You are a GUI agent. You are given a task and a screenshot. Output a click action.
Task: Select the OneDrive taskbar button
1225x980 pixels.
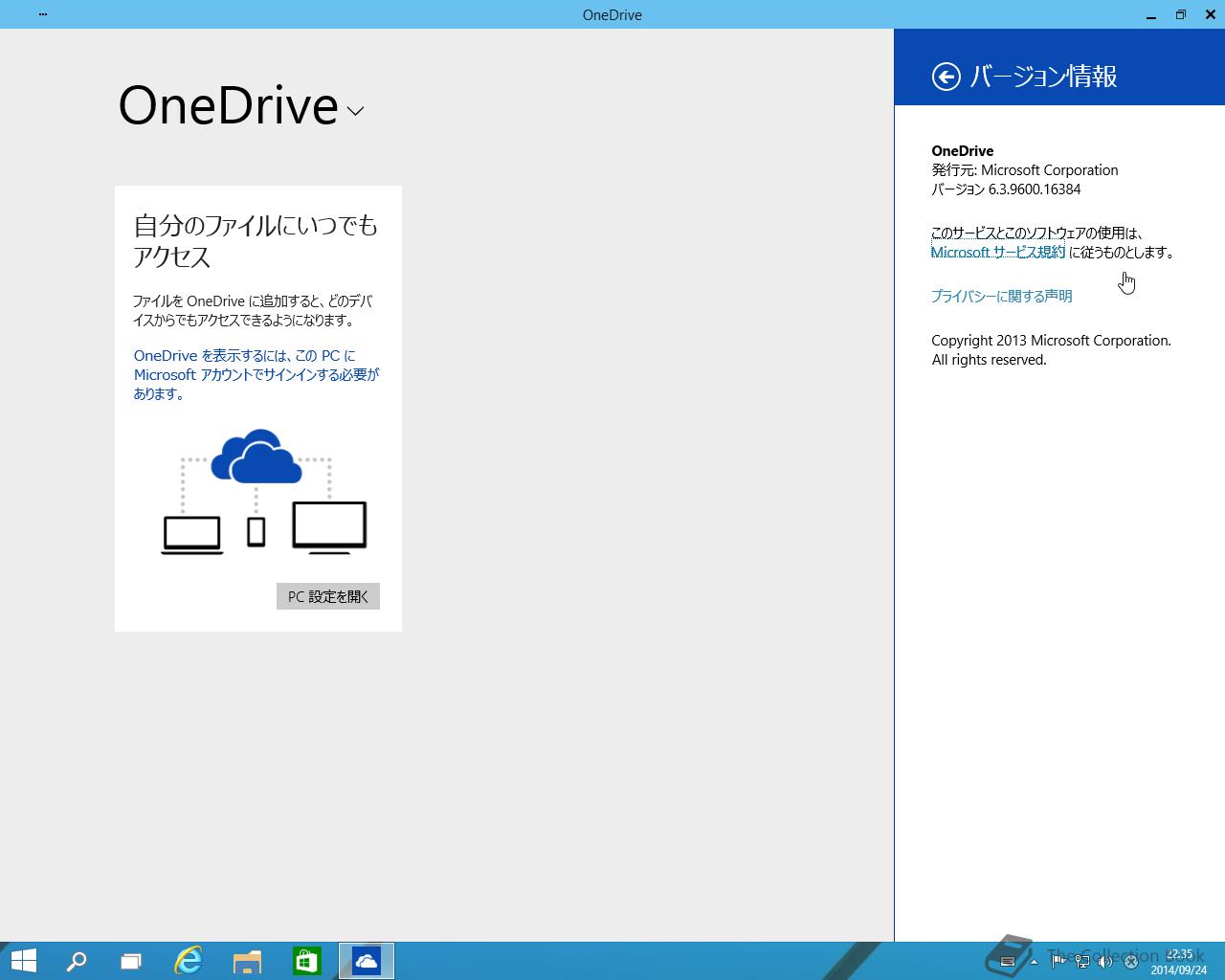click(x=367, y=961)
